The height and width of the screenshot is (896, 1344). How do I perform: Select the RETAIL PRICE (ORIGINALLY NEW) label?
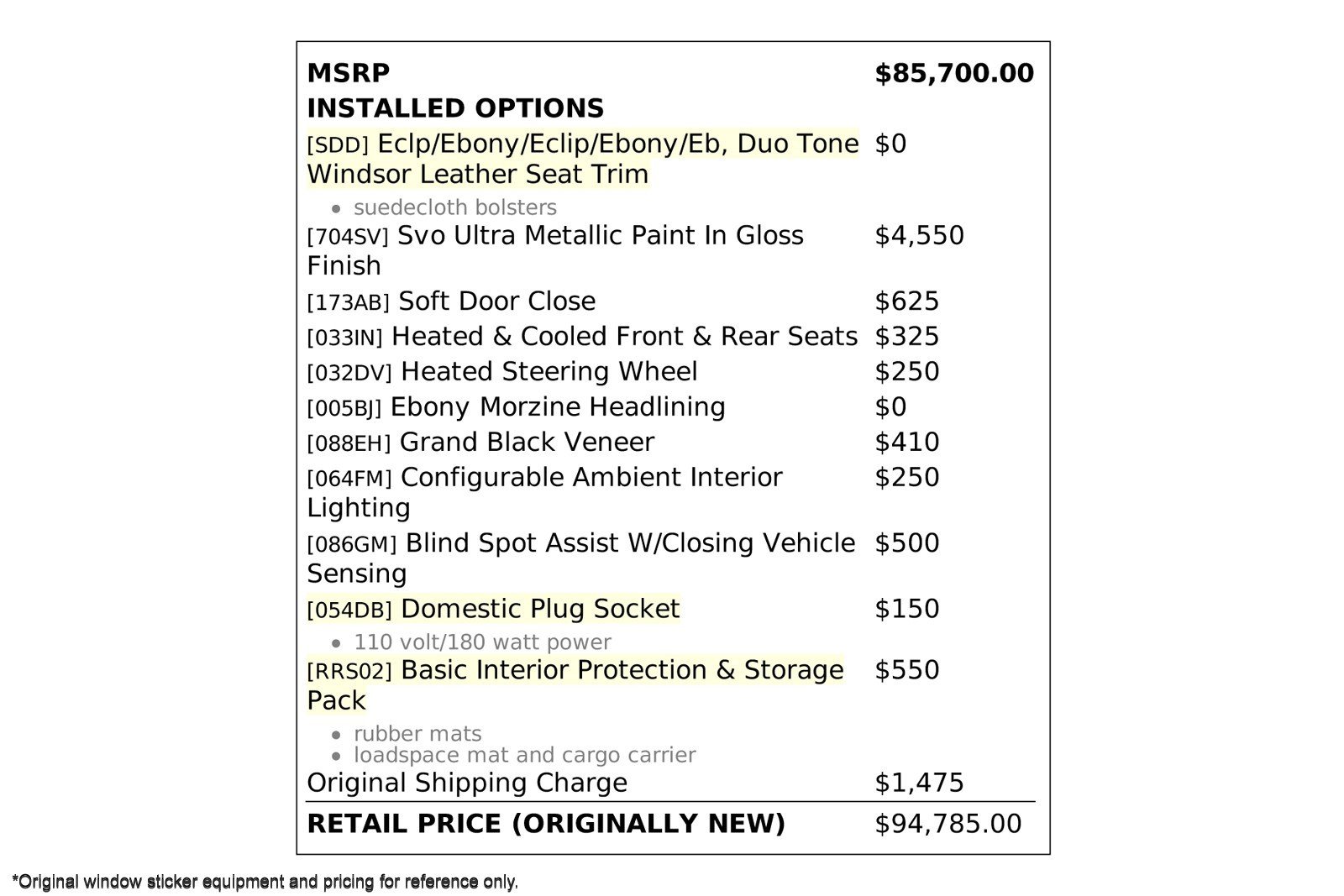click(546, 824)
